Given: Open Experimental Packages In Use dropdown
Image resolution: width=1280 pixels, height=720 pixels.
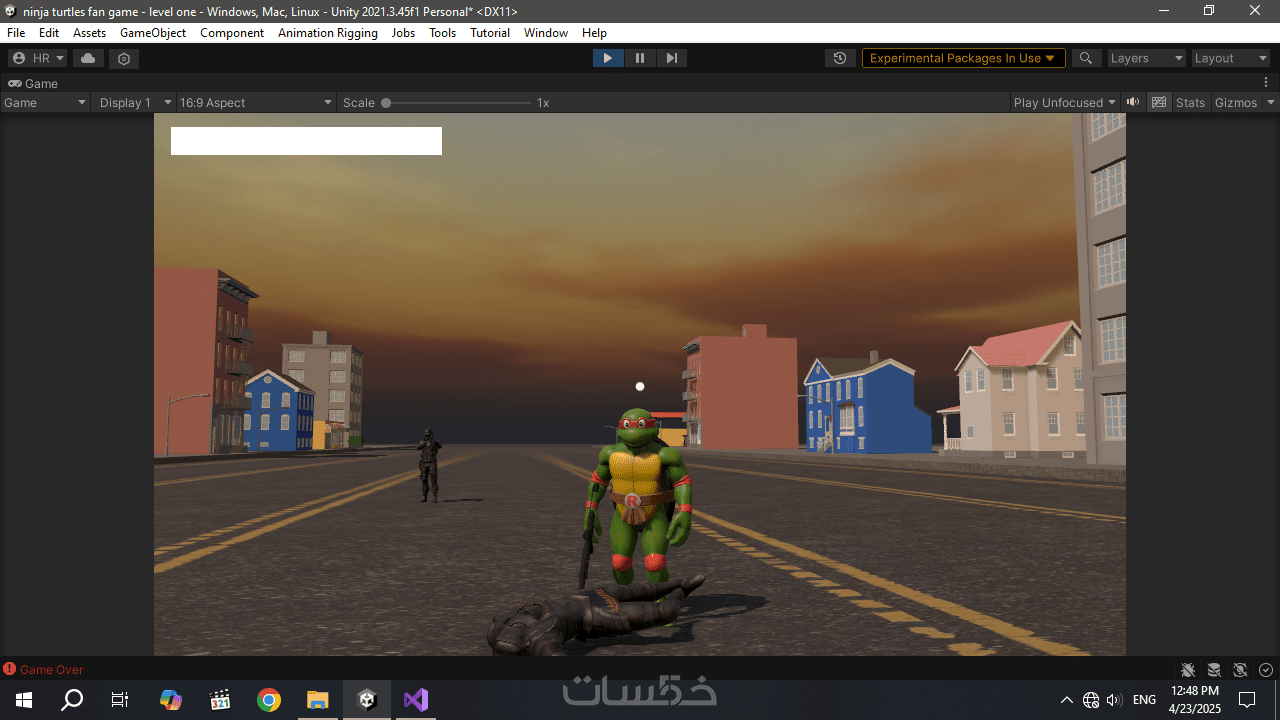Looking at the screenshot, I should click(963, 58).
